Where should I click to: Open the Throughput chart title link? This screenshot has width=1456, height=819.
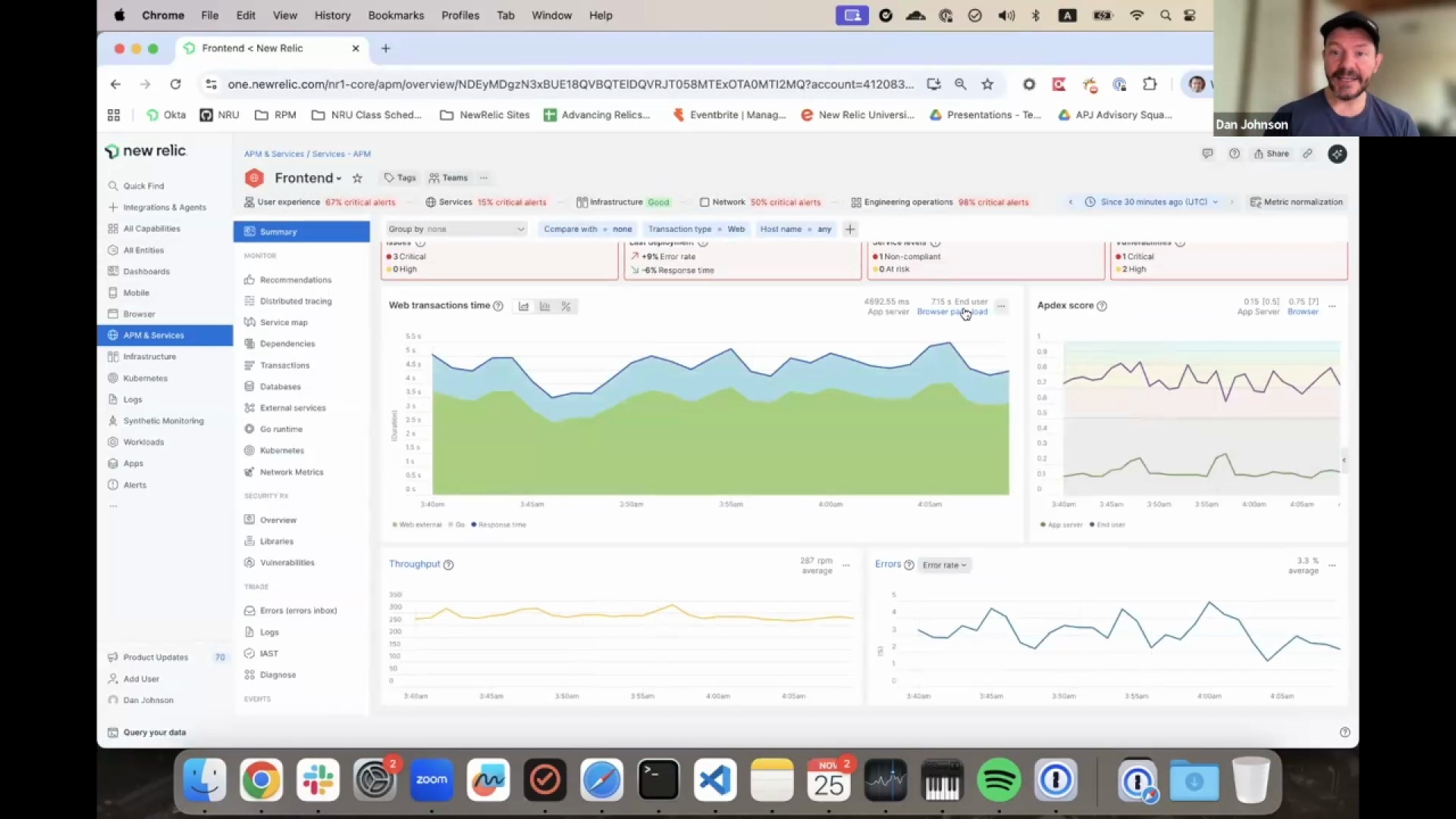pyautogui.click(x=414, y=564)
